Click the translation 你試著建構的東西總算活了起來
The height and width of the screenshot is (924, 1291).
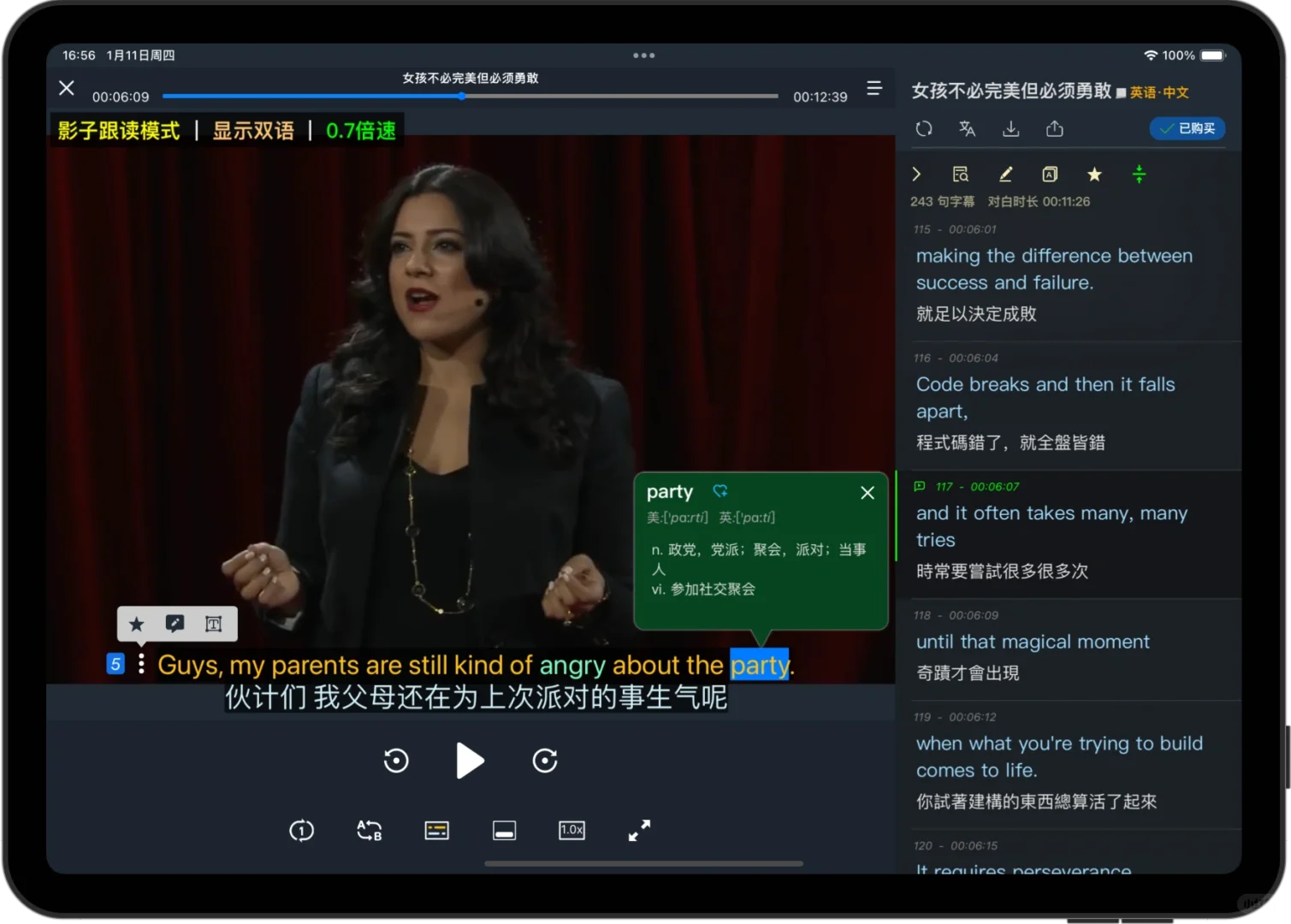1036,802
